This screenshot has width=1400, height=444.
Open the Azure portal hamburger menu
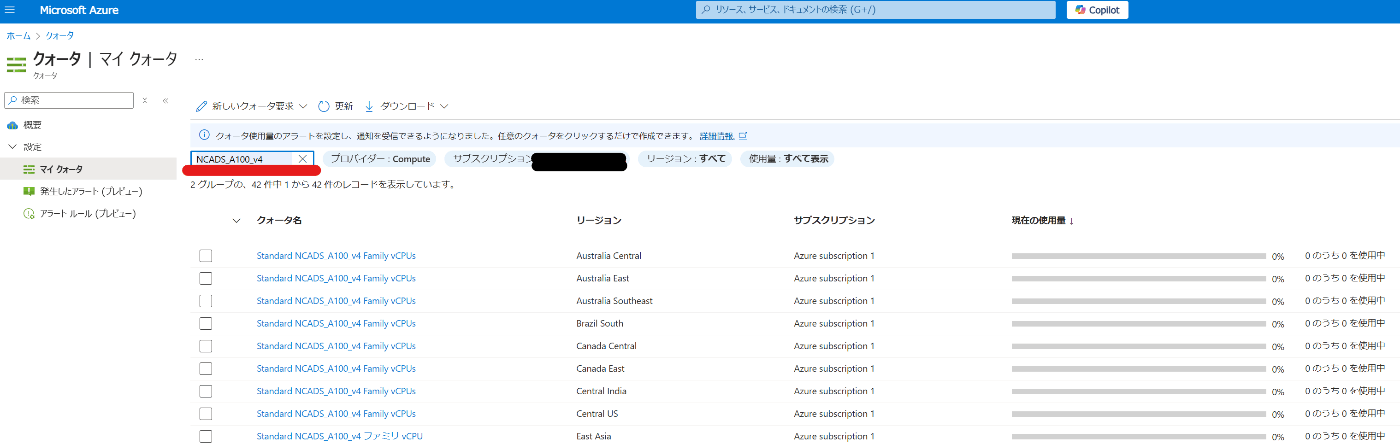pos(11,10)
